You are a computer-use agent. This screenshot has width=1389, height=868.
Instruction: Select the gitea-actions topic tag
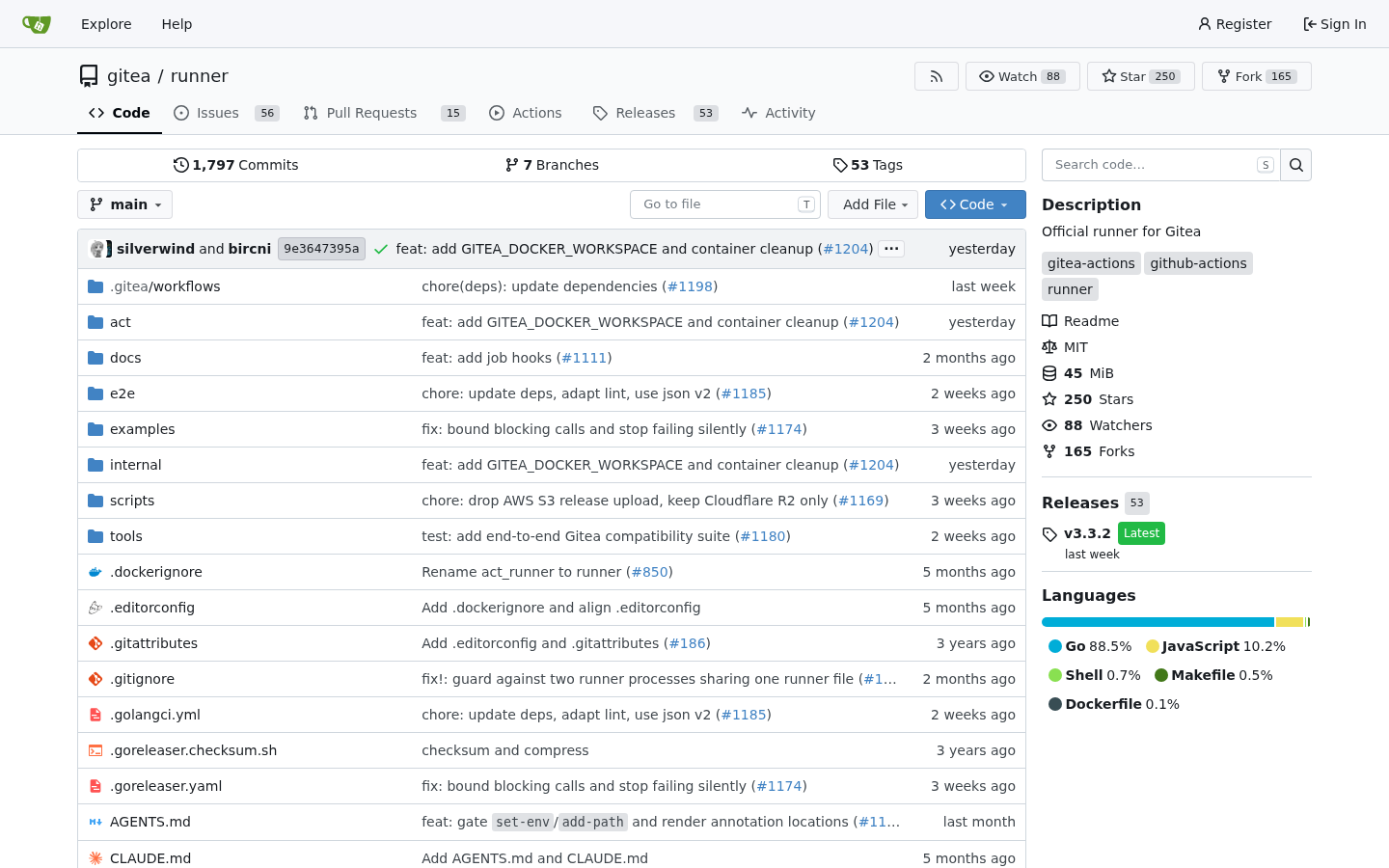coord(1091,263)
